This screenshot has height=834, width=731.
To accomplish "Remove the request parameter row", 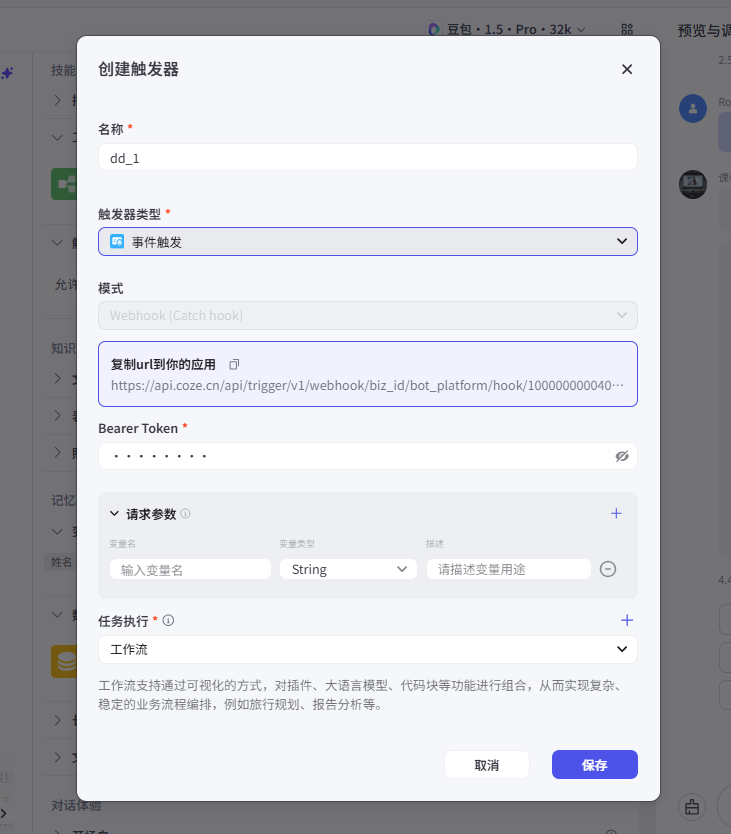I will point(608,569).
